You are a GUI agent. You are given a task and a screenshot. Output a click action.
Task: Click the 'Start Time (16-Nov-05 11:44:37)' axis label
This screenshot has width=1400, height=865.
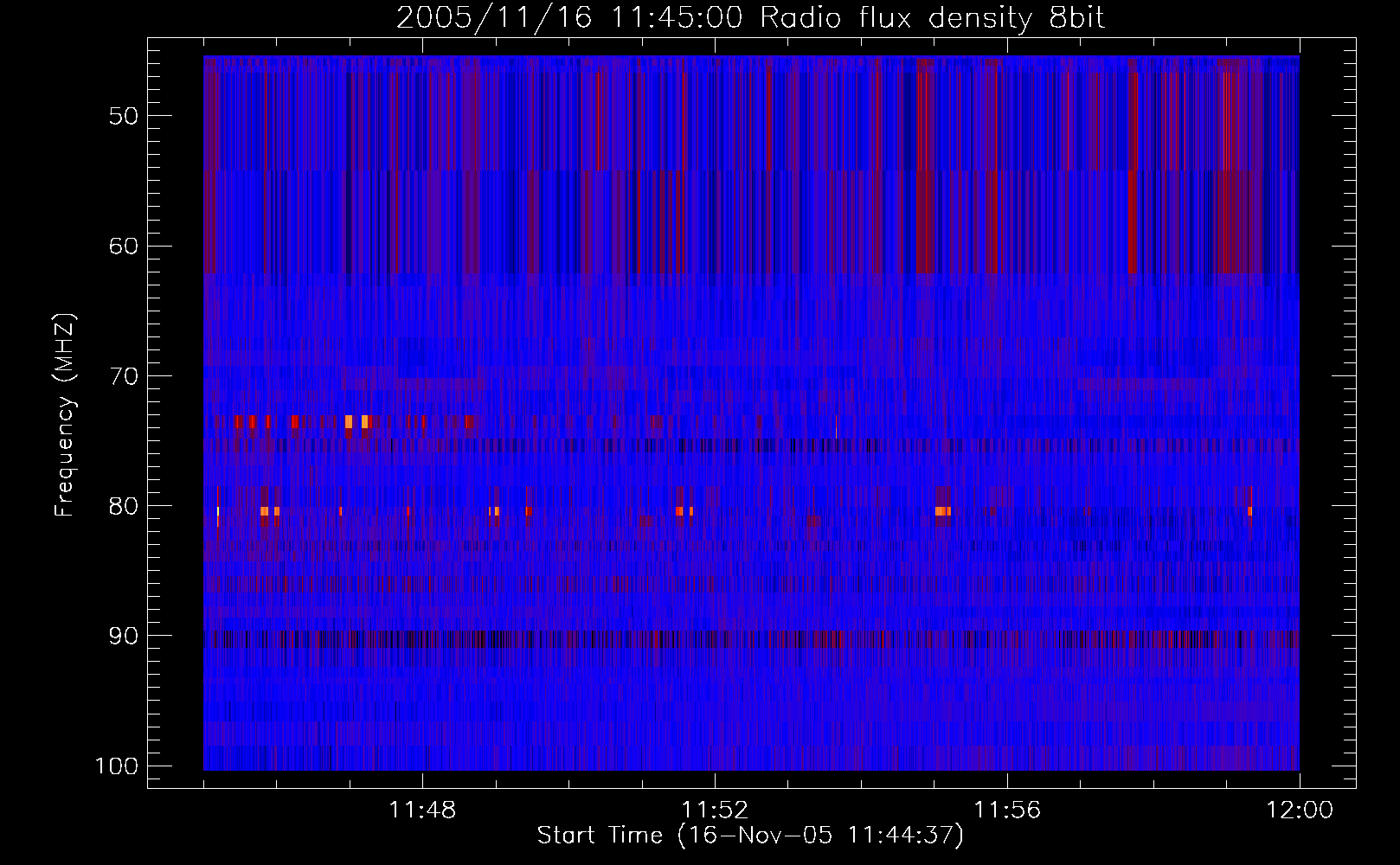click(x=750, y=836)
